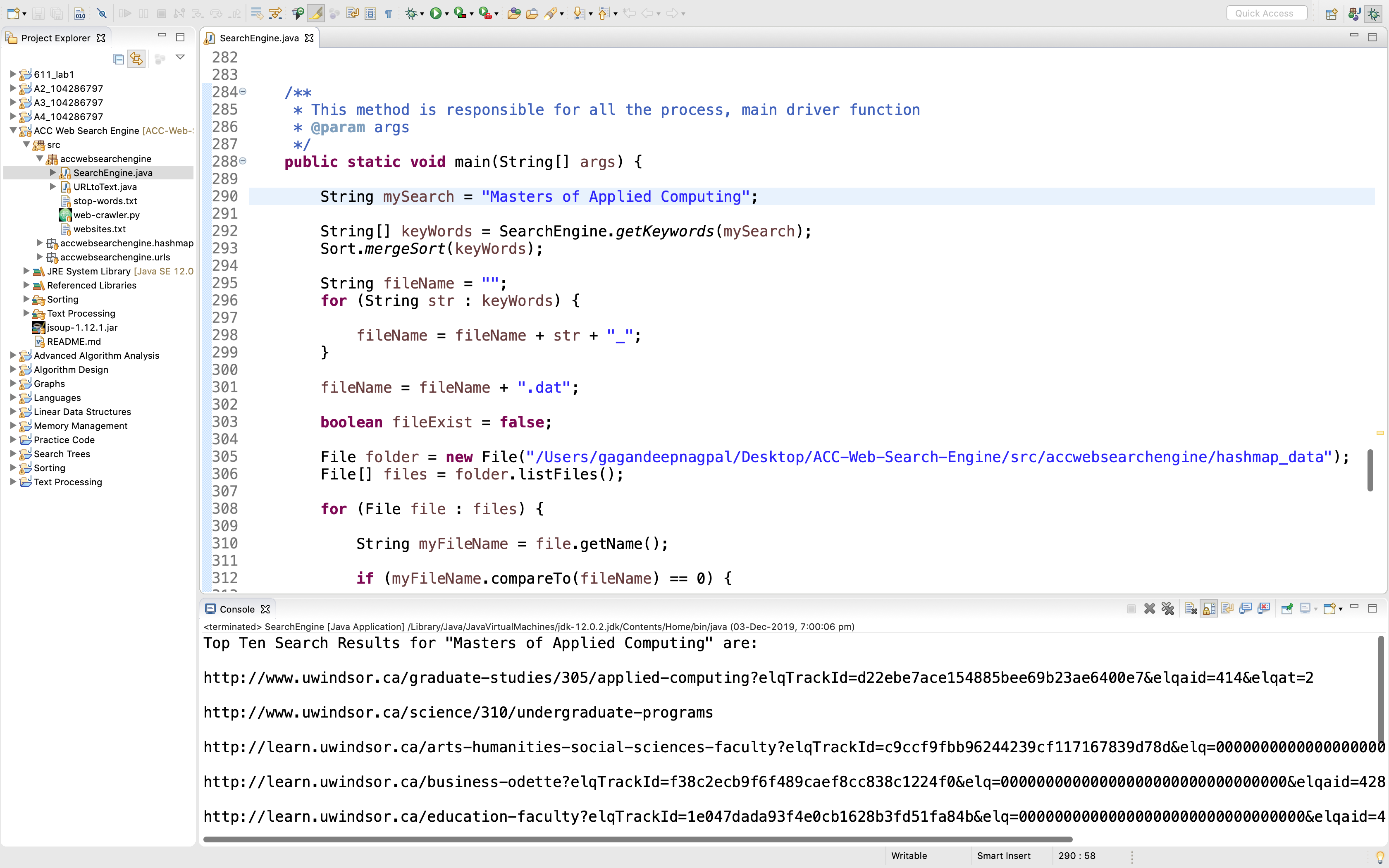Toggle Show Console on standard error button
The width and height of the screenshot is (1389, 868).
pyautogui.click(x=1263, y=608)
